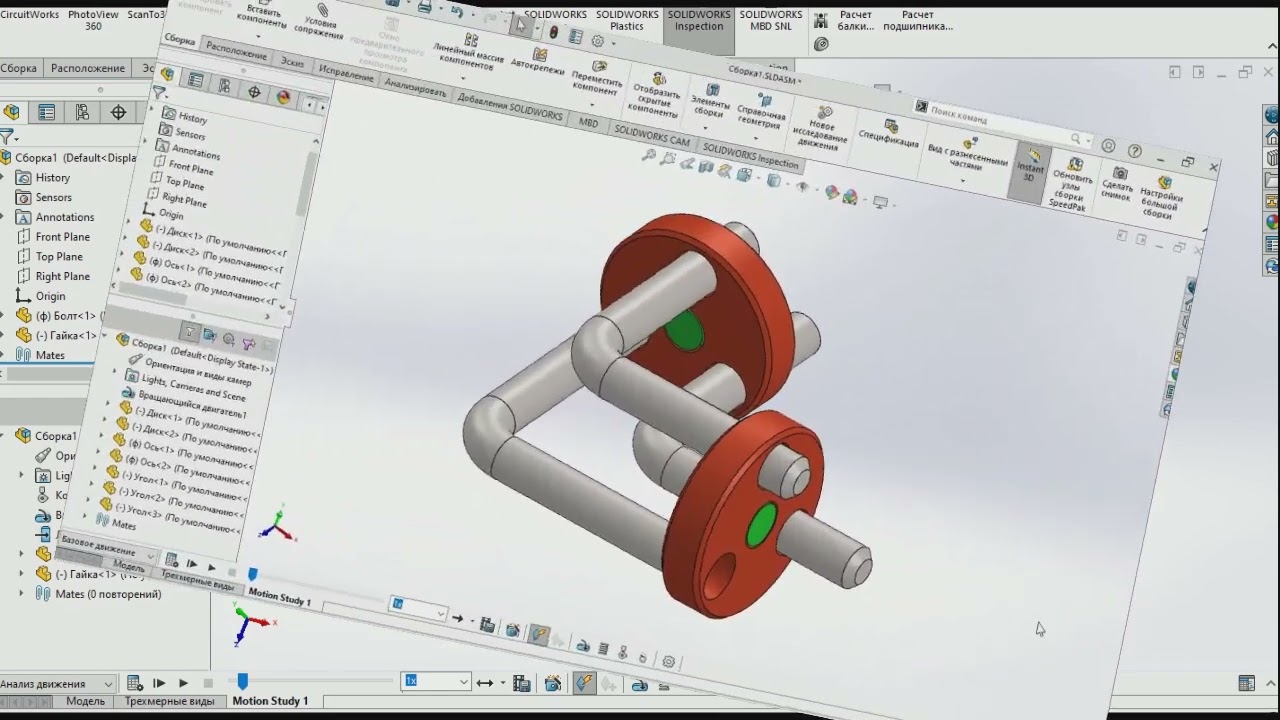Open View Settings monitor icon in the heads-up toolbar

880,202
